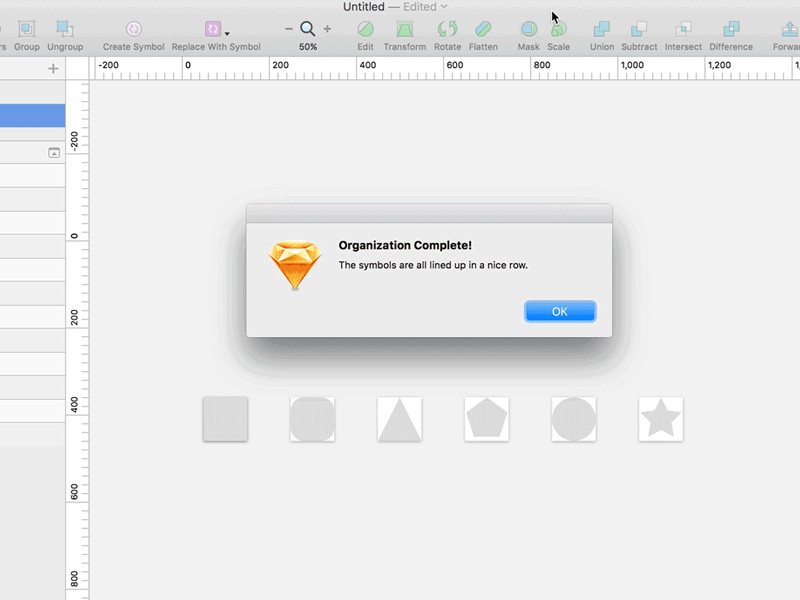Click the Organization Complete! heading

[405, 245]
